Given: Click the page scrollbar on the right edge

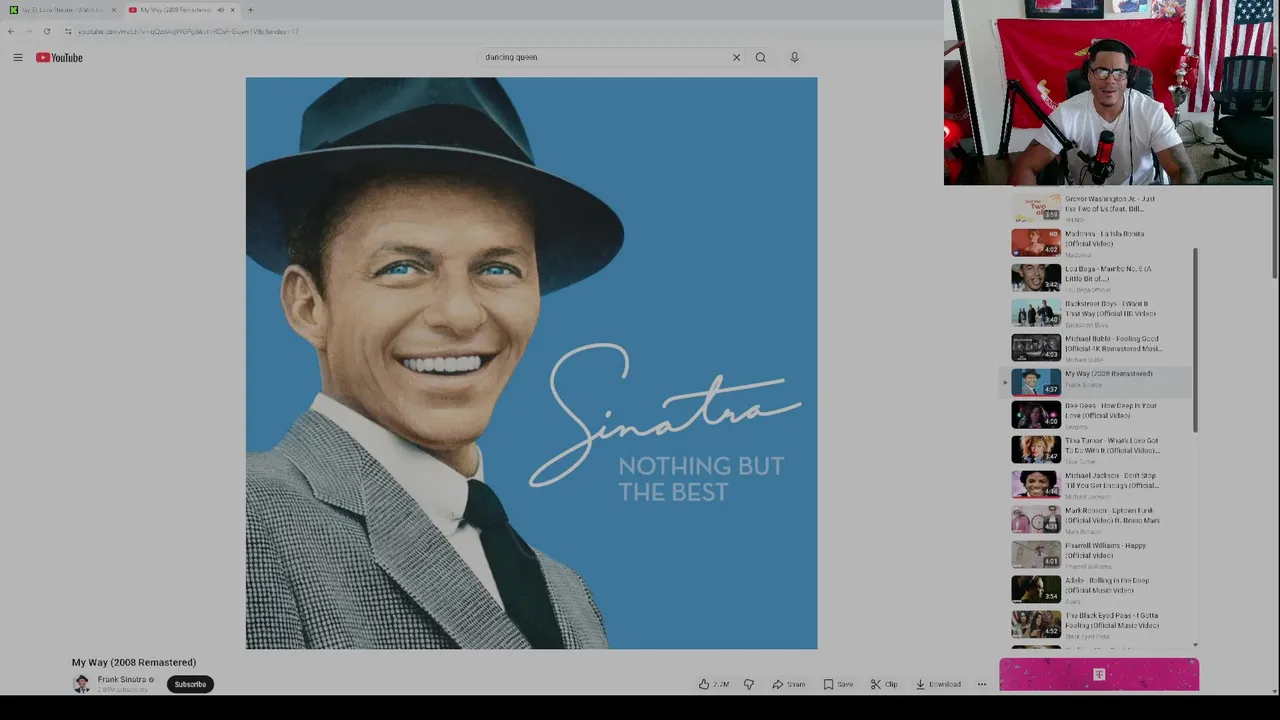Looking at the screenshot, I should [1274, 140].
